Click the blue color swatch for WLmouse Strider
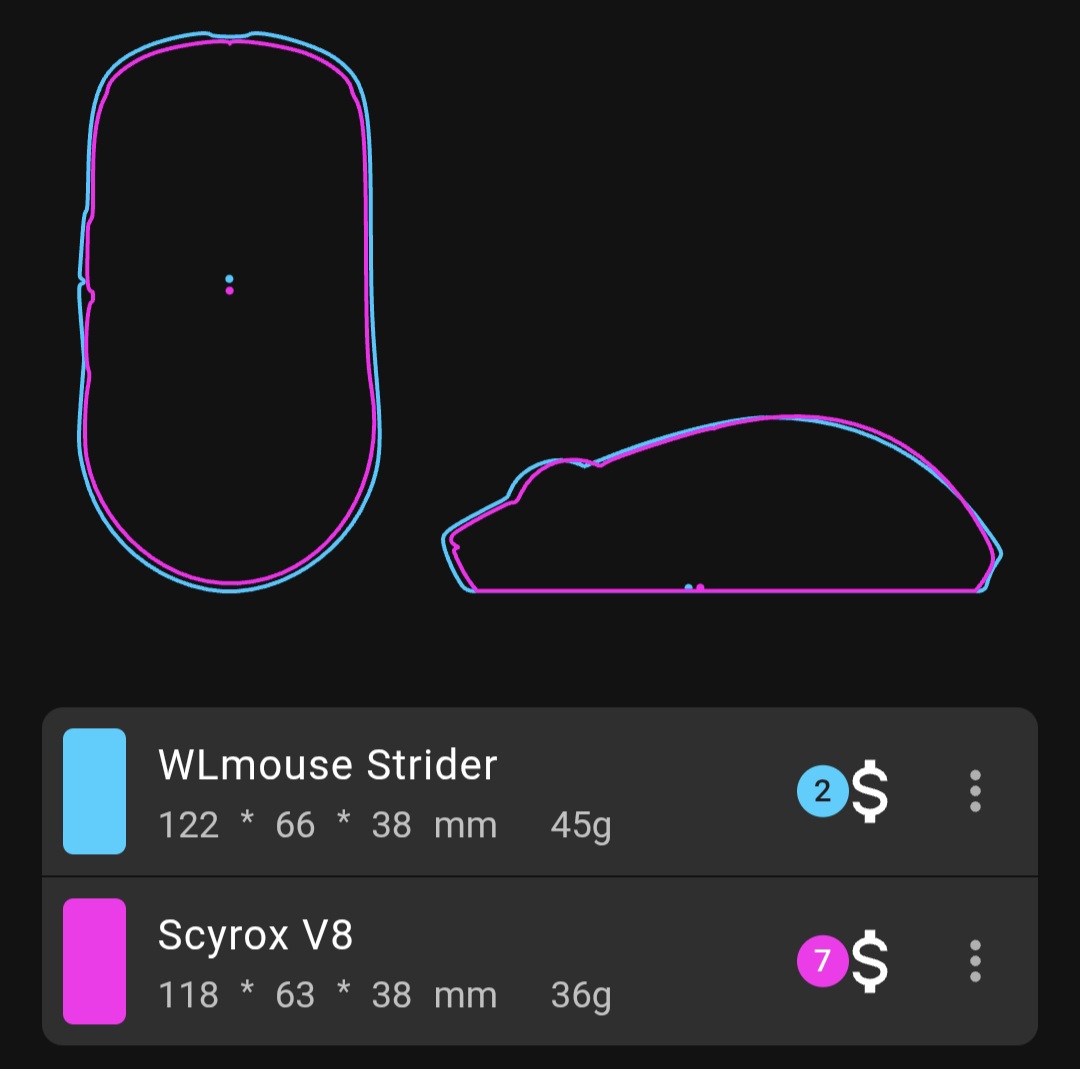 click(x=95, y=791)
